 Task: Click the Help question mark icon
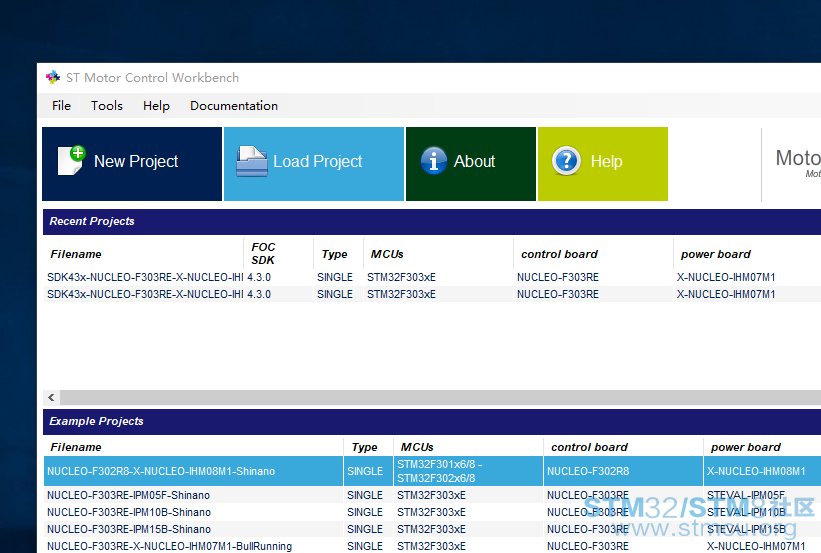pyautogui.click(x=566, y=161)
